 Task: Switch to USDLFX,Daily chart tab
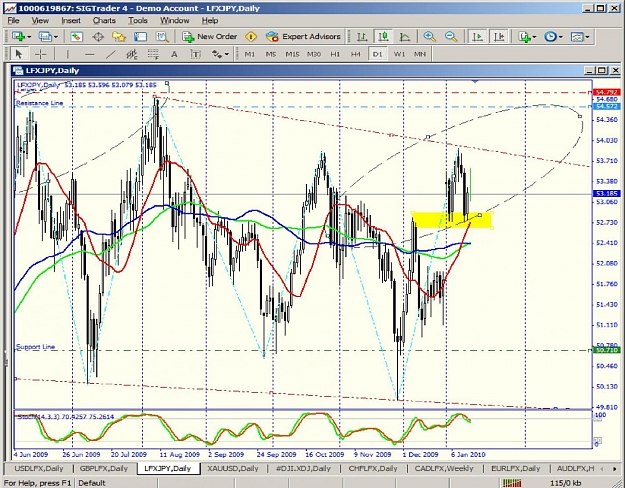[39, 468]
